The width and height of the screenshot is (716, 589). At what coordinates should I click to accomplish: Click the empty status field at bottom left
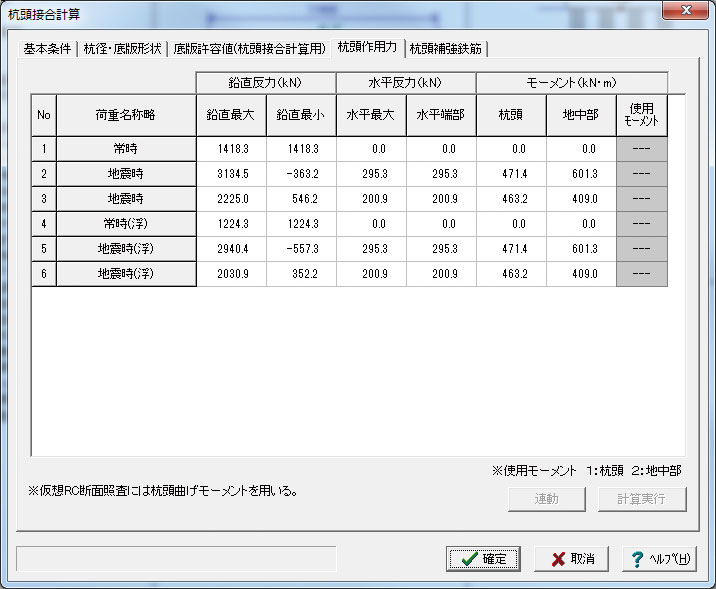176,558
